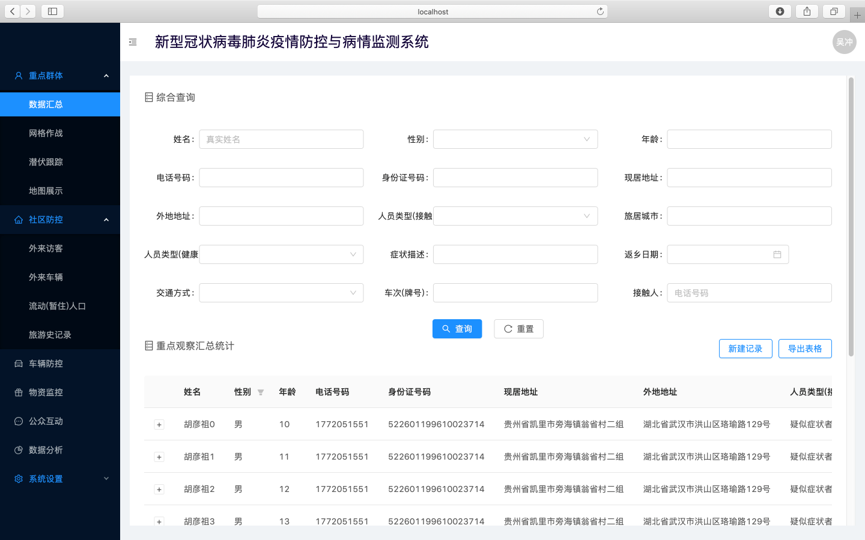
Task: Click the 数据分析 pie chart icon
Action: pyautogui.click(x=19, y=450)
